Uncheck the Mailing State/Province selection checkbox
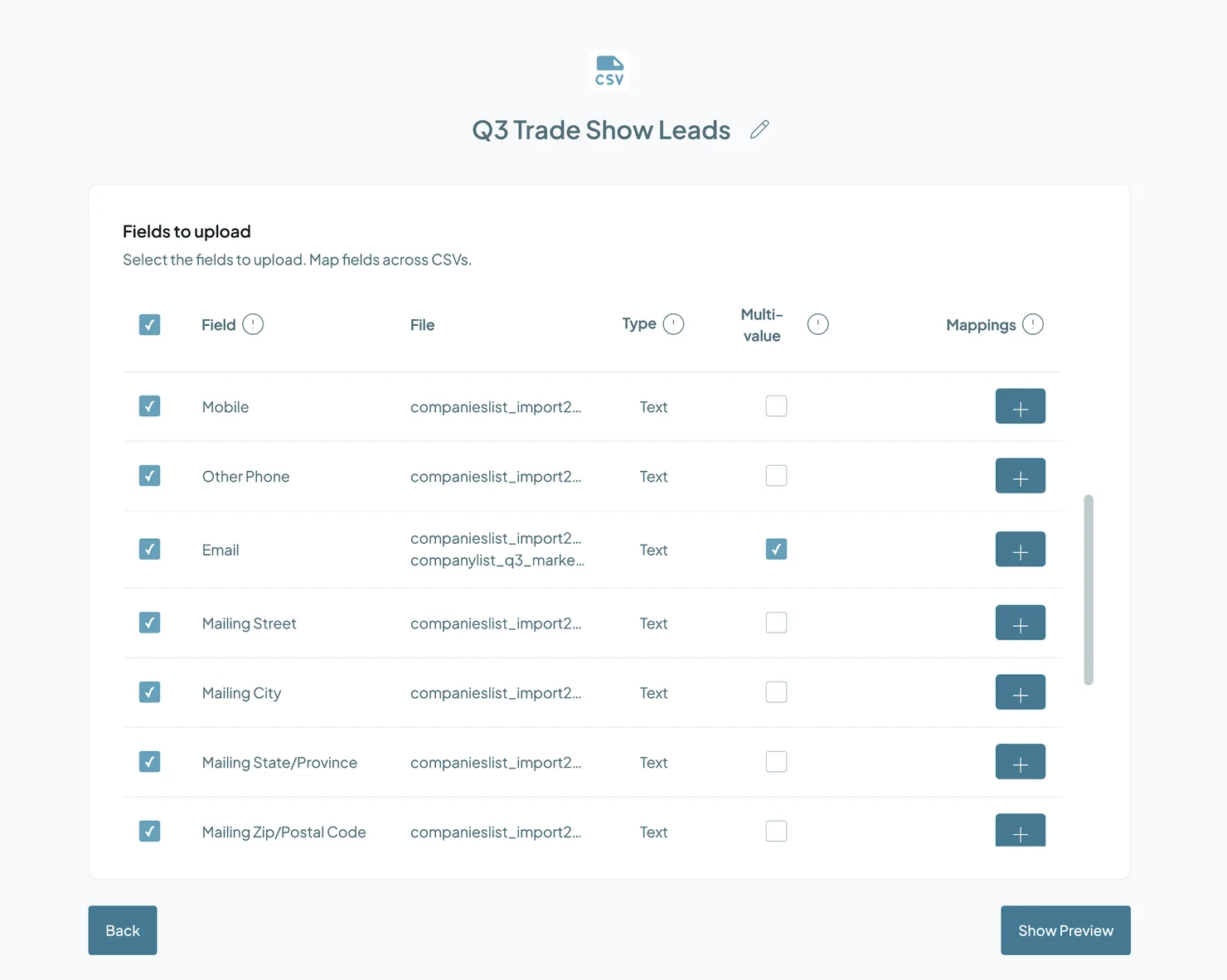 [x=149, y=762]
